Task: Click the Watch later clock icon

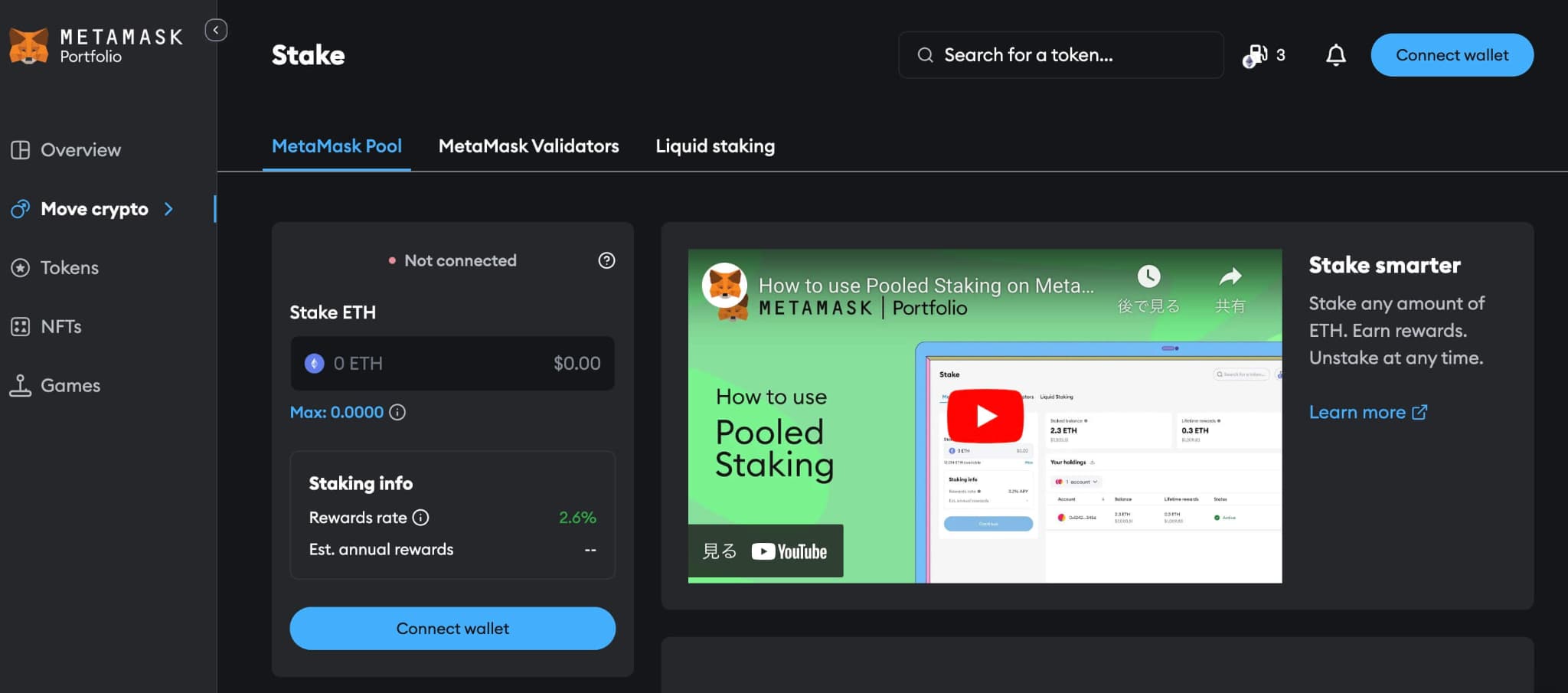Action: (x=1148, y=276)
